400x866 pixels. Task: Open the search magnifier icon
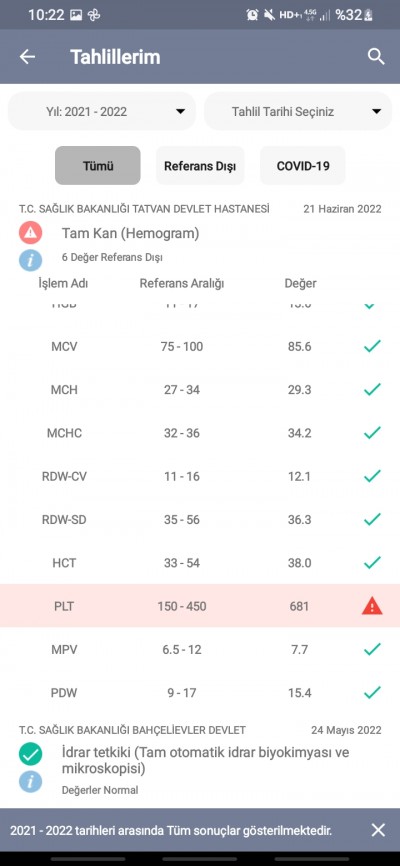tap(376, 56)
